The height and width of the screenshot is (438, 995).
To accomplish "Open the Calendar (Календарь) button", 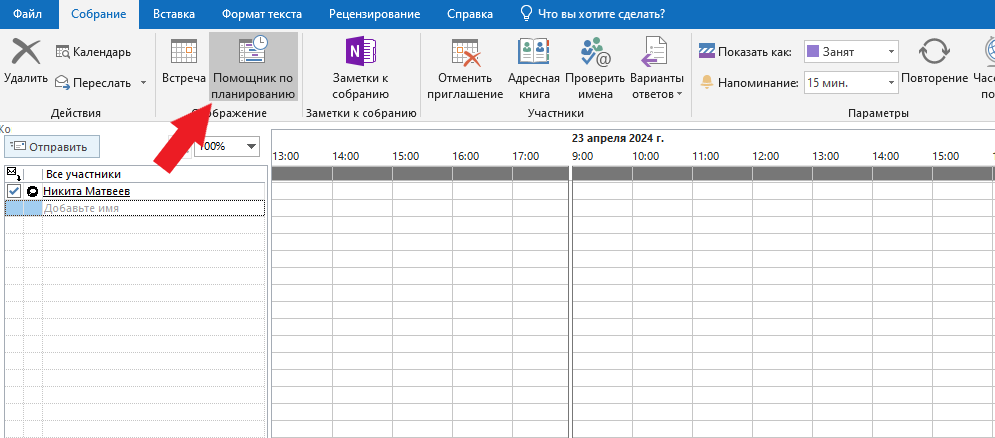I will [x=92, y=52].
